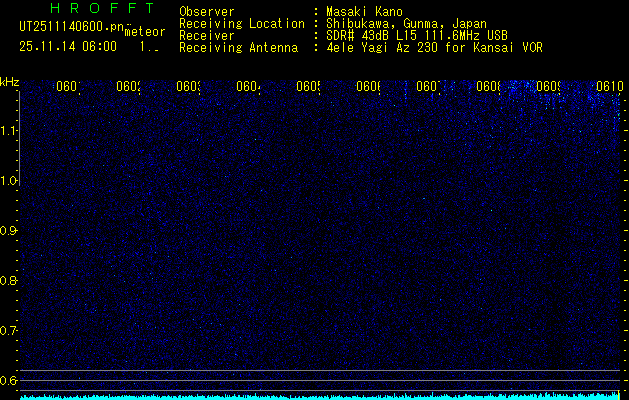Click the 'meteor' label
The height and width of the screenshot is (400, 629).
pos(145,32)
